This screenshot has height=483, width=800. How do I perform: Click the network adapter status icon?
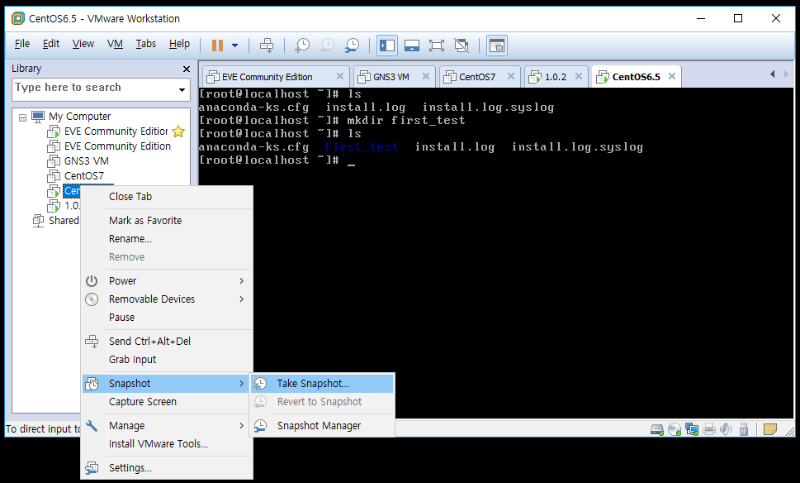pyautogui.click(x=692, y=430)
